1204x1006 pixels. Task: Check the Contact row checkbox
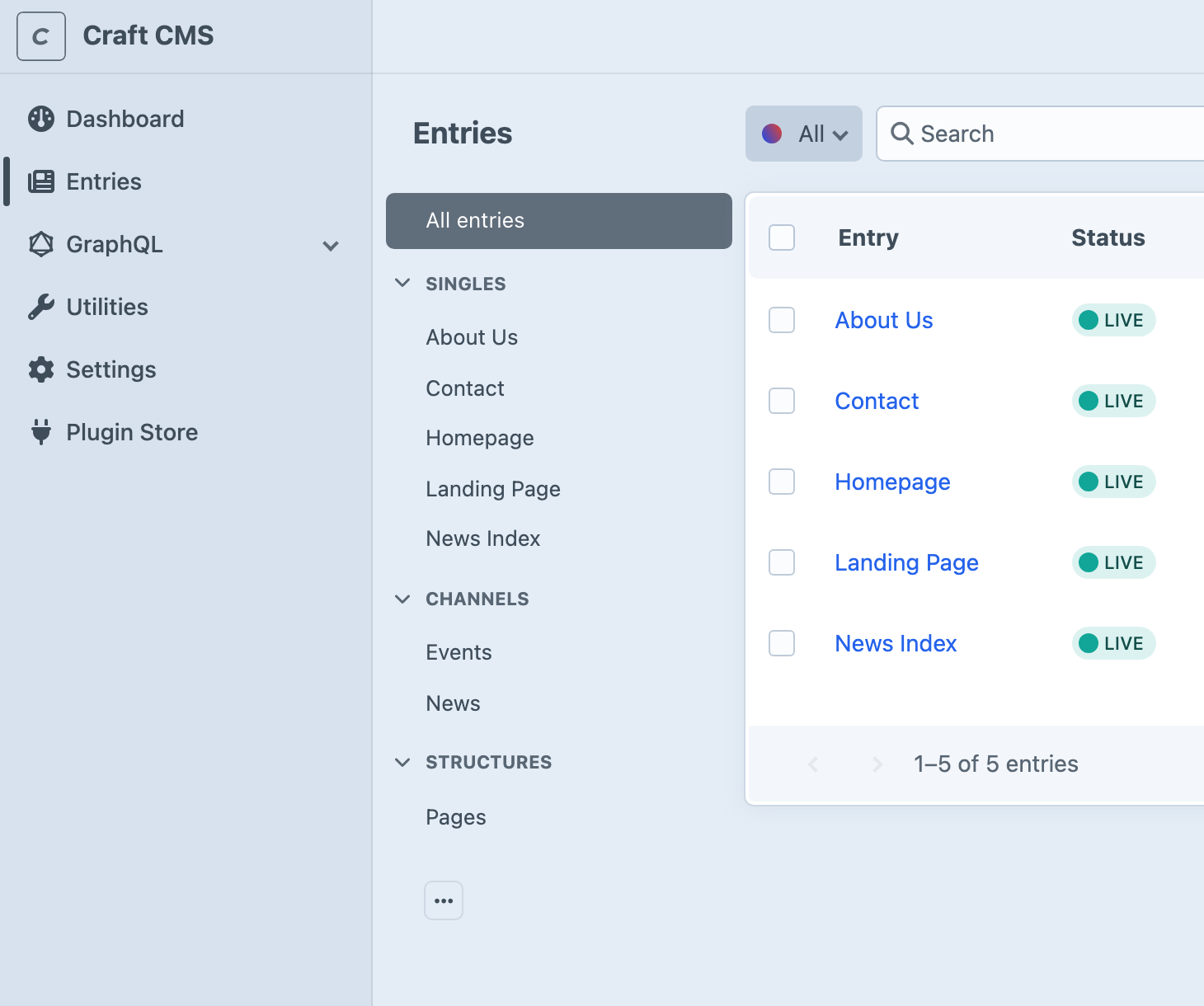tap(782, 401)
